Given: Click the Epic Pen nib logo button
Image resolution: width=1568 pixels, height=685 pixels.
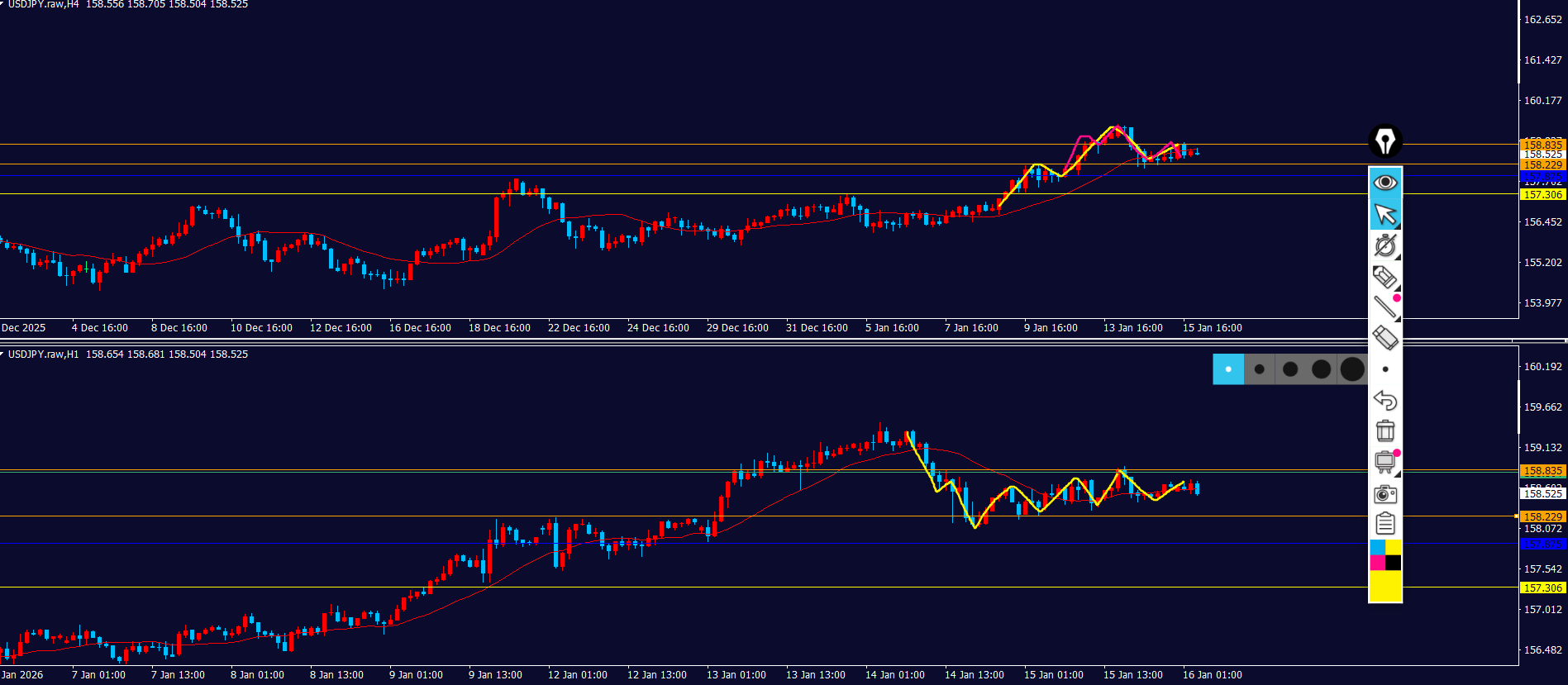Looking at the screenshot, I should pyautogui.click(x=1385, y=141).
